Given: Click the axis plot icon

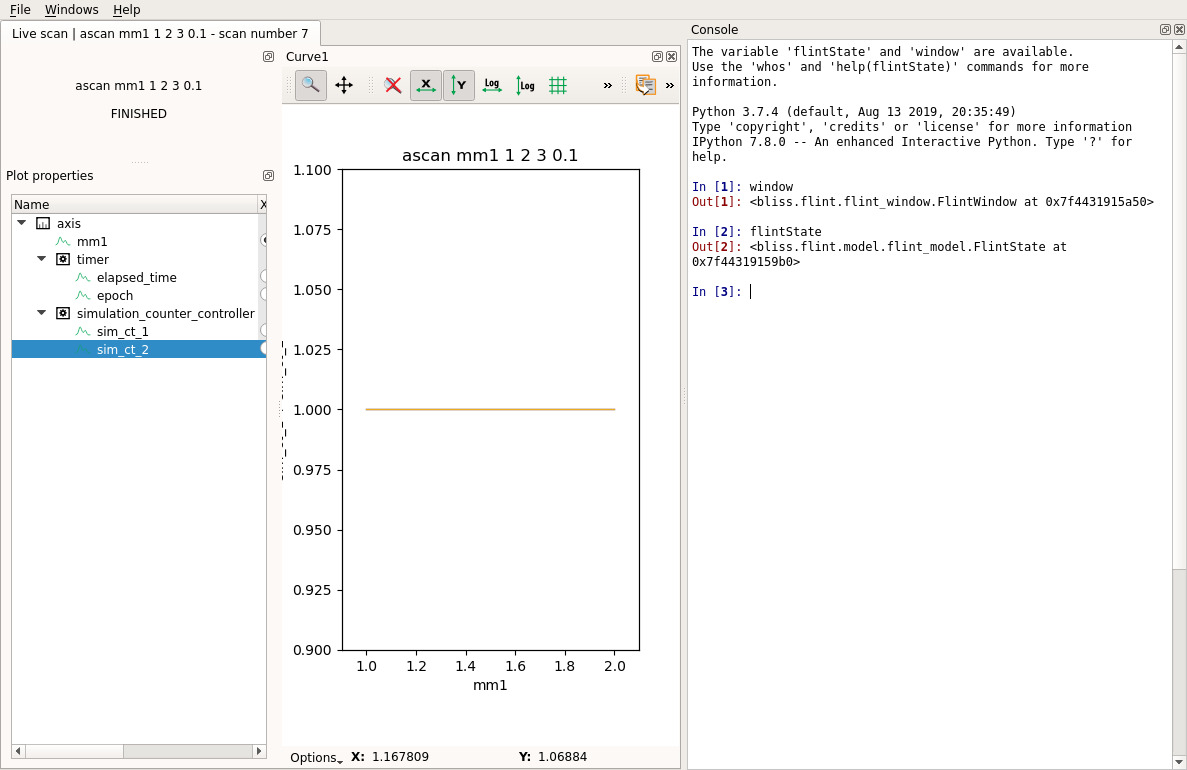Looking at the screenshot, I should click(x=43, y=223).
